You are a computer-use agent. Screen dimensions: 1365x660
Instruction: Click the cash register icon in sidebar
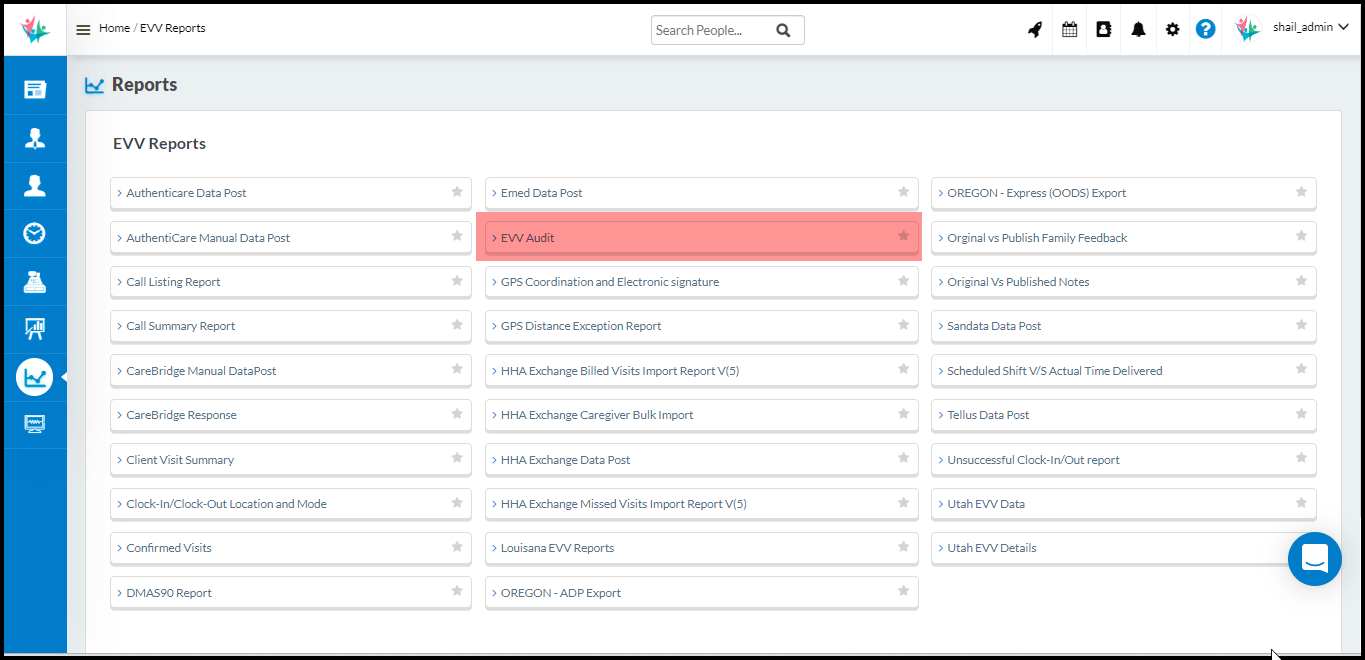(x=35, y=282)
